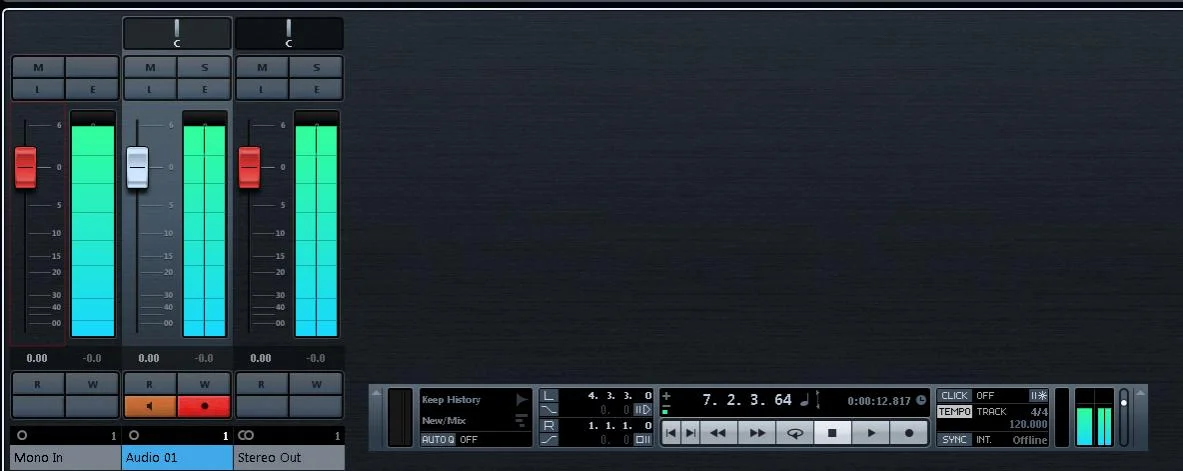
Task: Click the Stereo Out peak level -0.0
Action: (x=316, y=359)
